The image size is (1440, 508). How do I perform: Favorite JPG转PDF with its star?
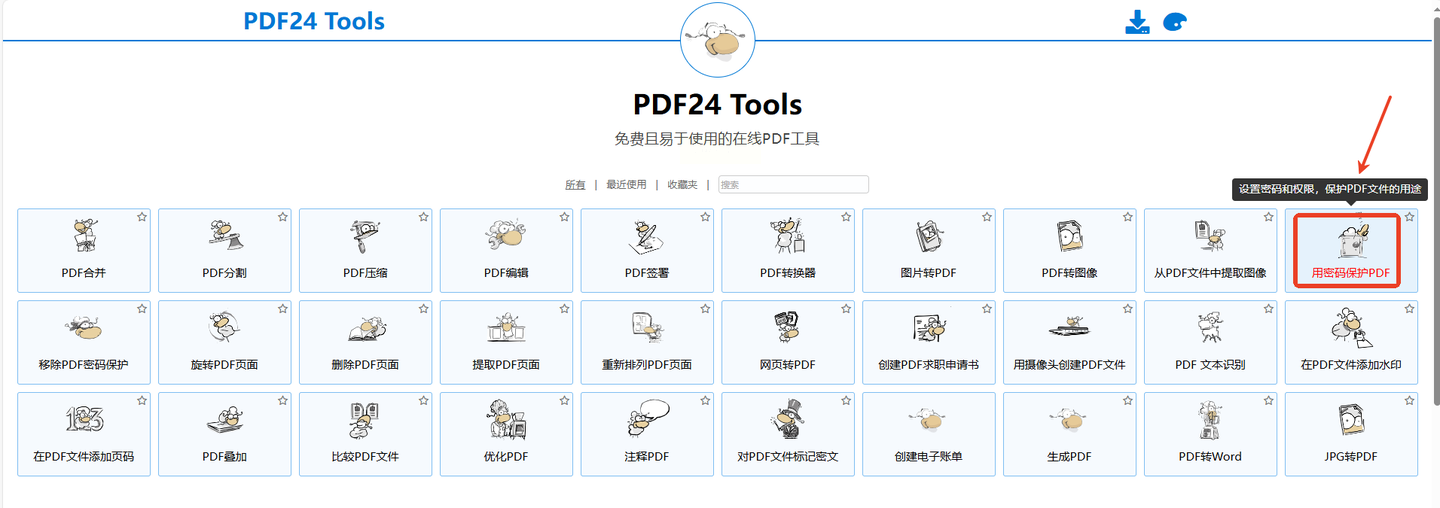click(1410, 400)
